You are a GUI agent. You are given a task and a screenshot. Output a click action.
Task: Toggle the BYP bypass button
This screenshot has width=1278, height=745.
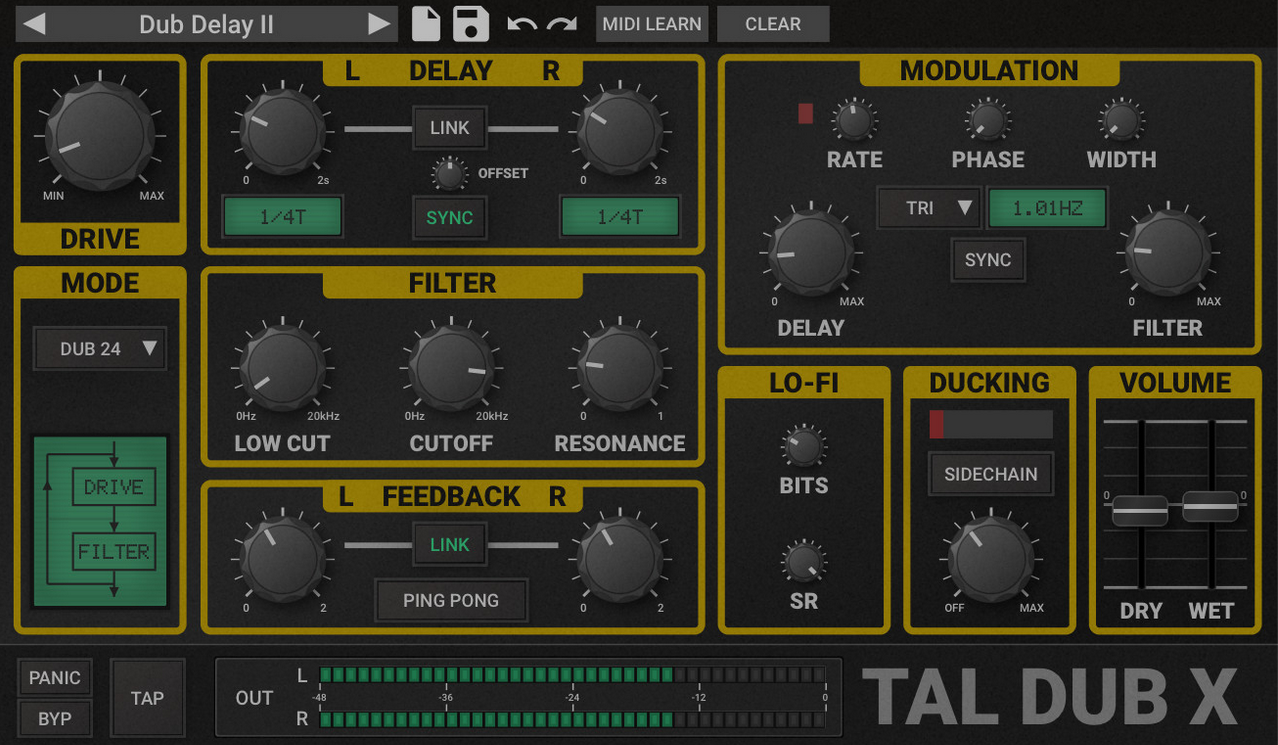point(55,719)
